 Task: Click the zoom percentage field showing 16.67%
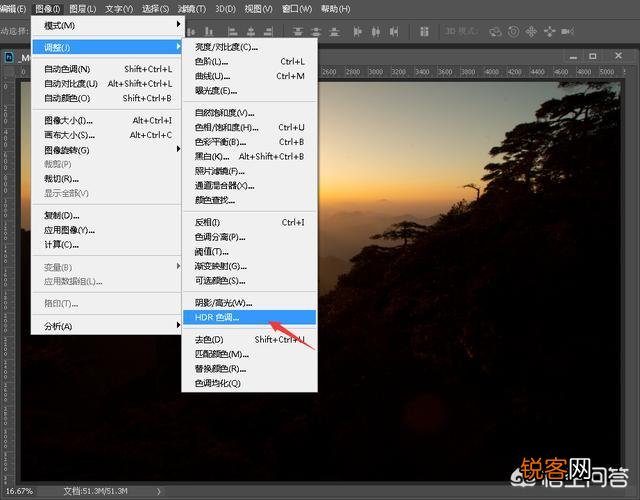pyautogui.click(x=20, y=492)
